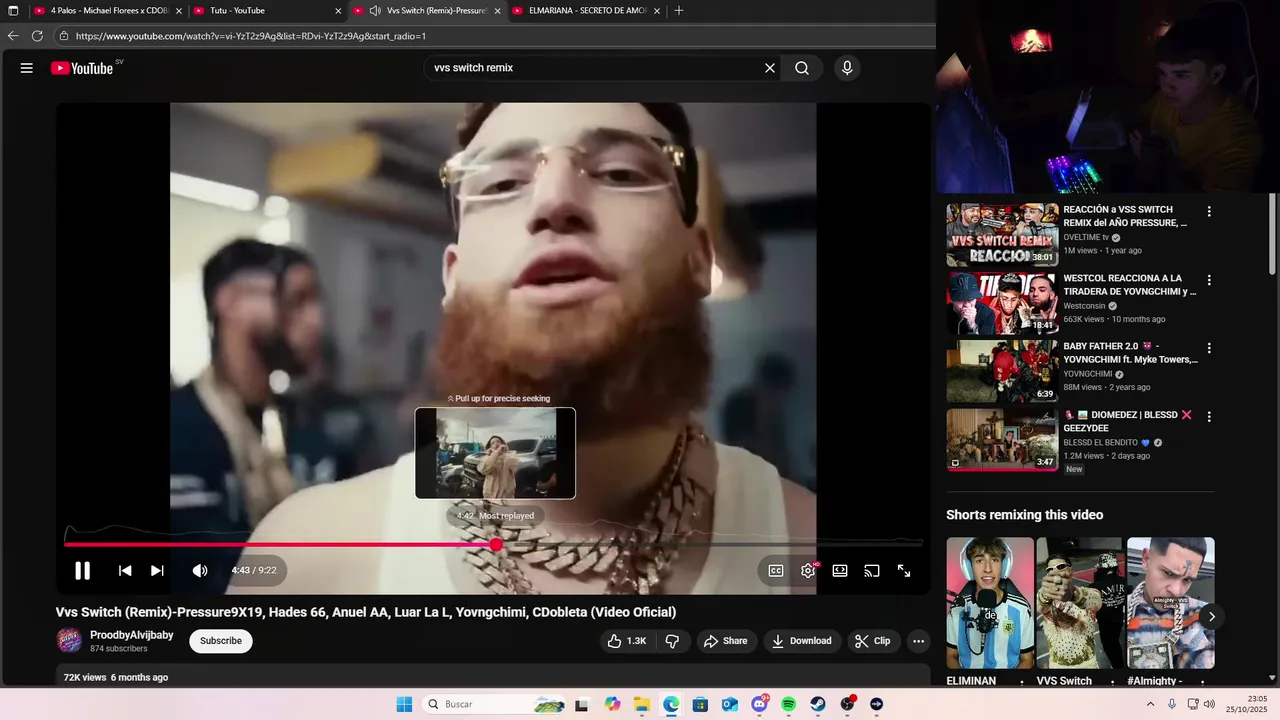
Task: Switch the player to theater mode
Action: pos(840,570)
